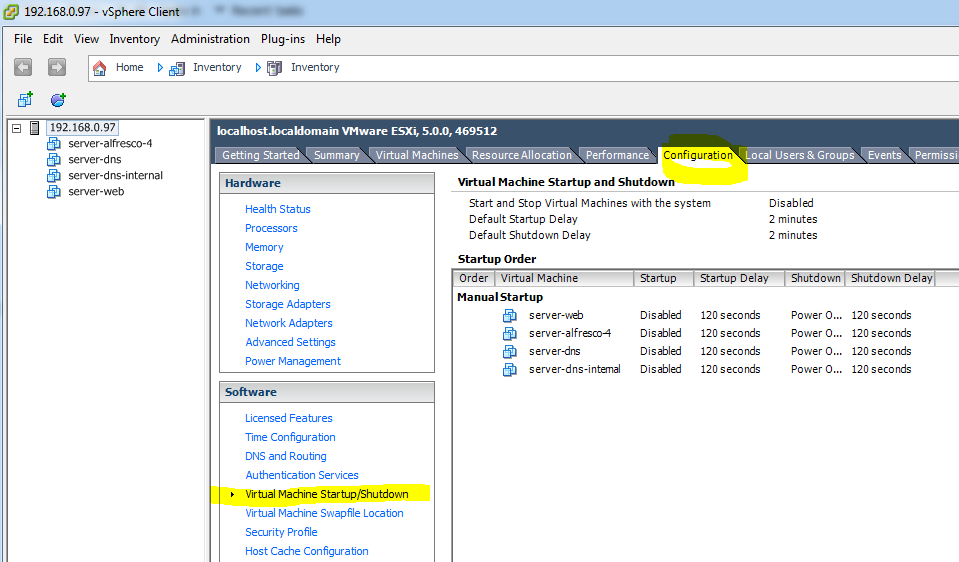Open Virtual Machine Swapfile Location link
The width and height of the screenshot is (959, 562).
pyautogui.click(x=324, y=513)
